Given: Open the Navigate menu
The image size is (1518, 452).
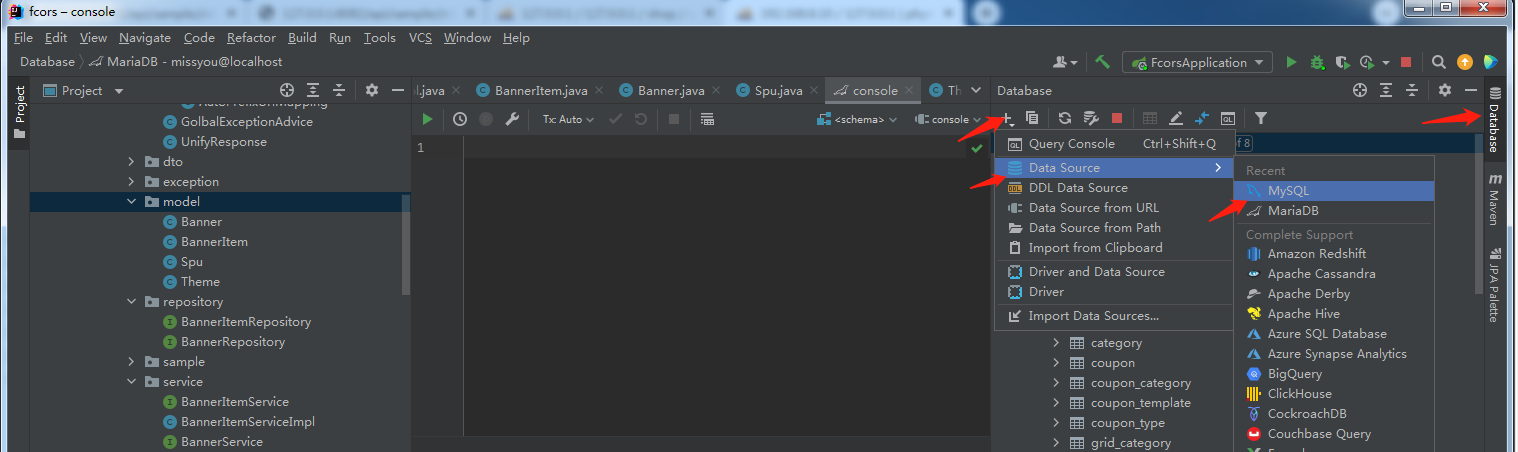Looking at the screenshot, I should point(145,38).
